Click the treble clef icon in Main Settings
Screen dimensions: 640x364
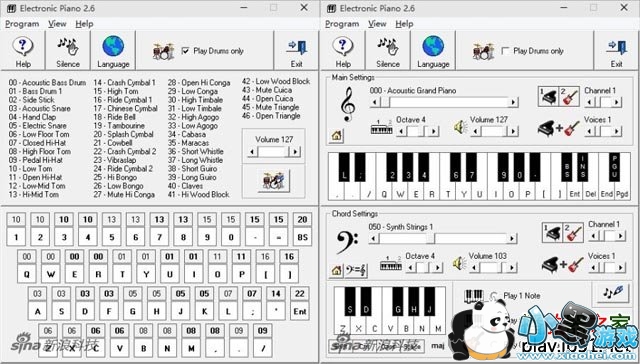347,104
